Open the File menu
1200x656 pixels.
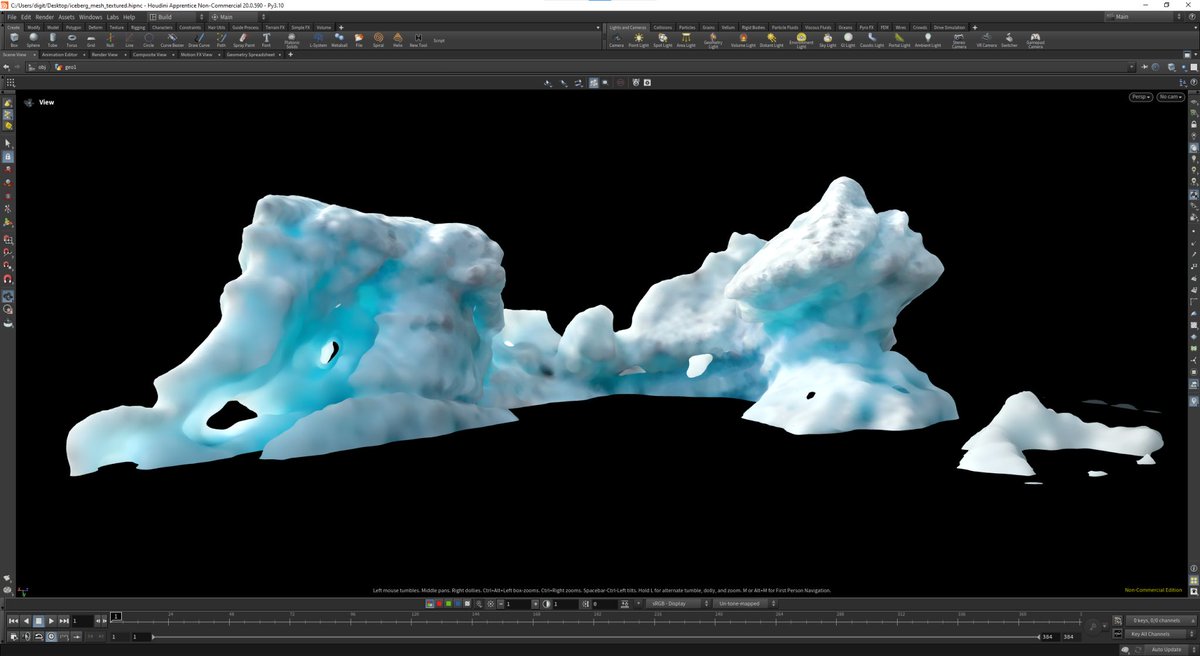[x=11, y=17]
